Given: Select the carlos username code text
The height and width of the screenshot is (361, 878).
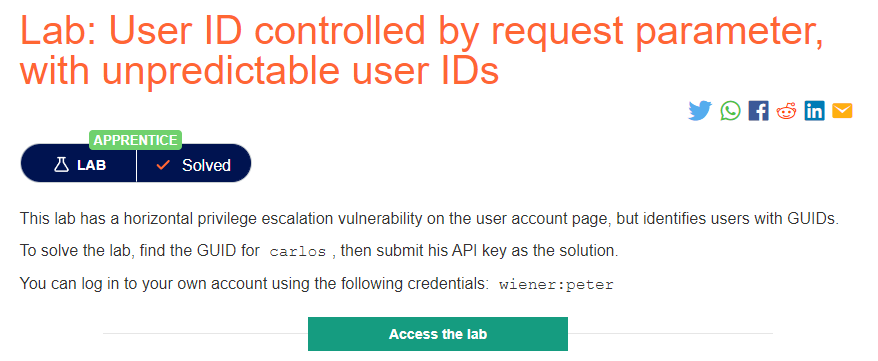Looking at the screenshot, I should (x=297, y=252).
